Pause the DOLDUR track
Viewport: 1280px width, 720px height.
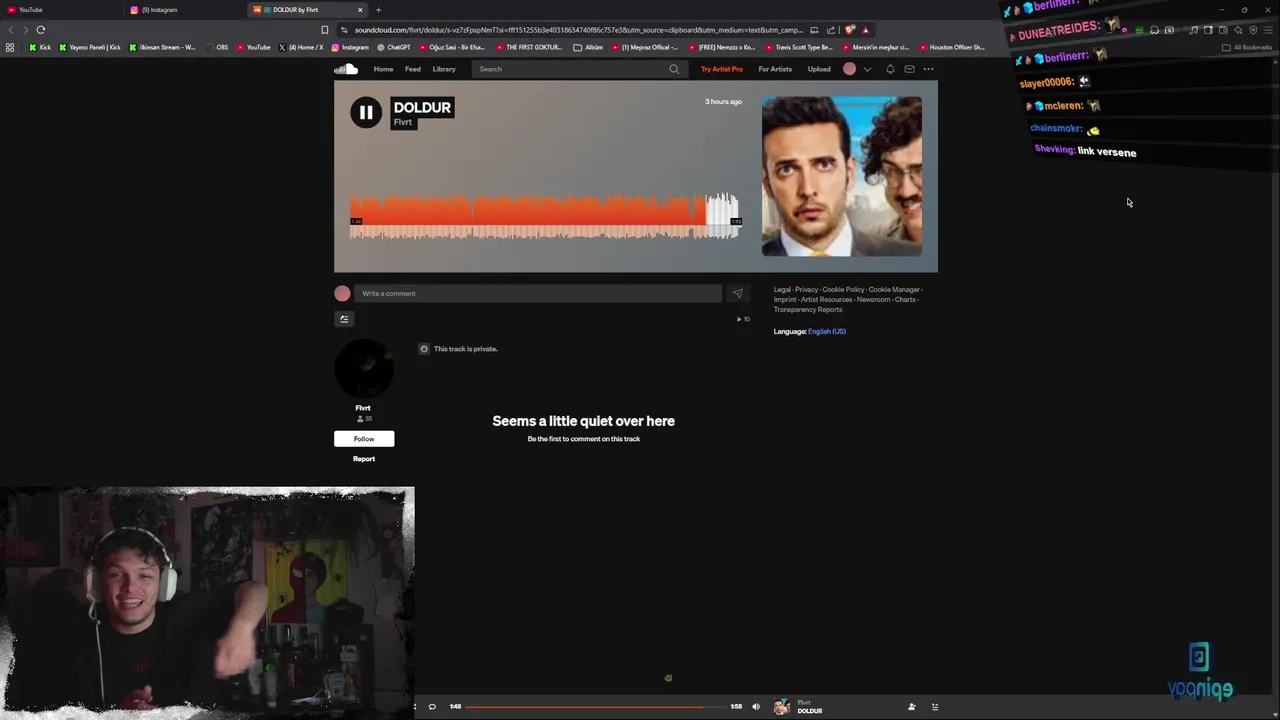(x=366, y=112)
